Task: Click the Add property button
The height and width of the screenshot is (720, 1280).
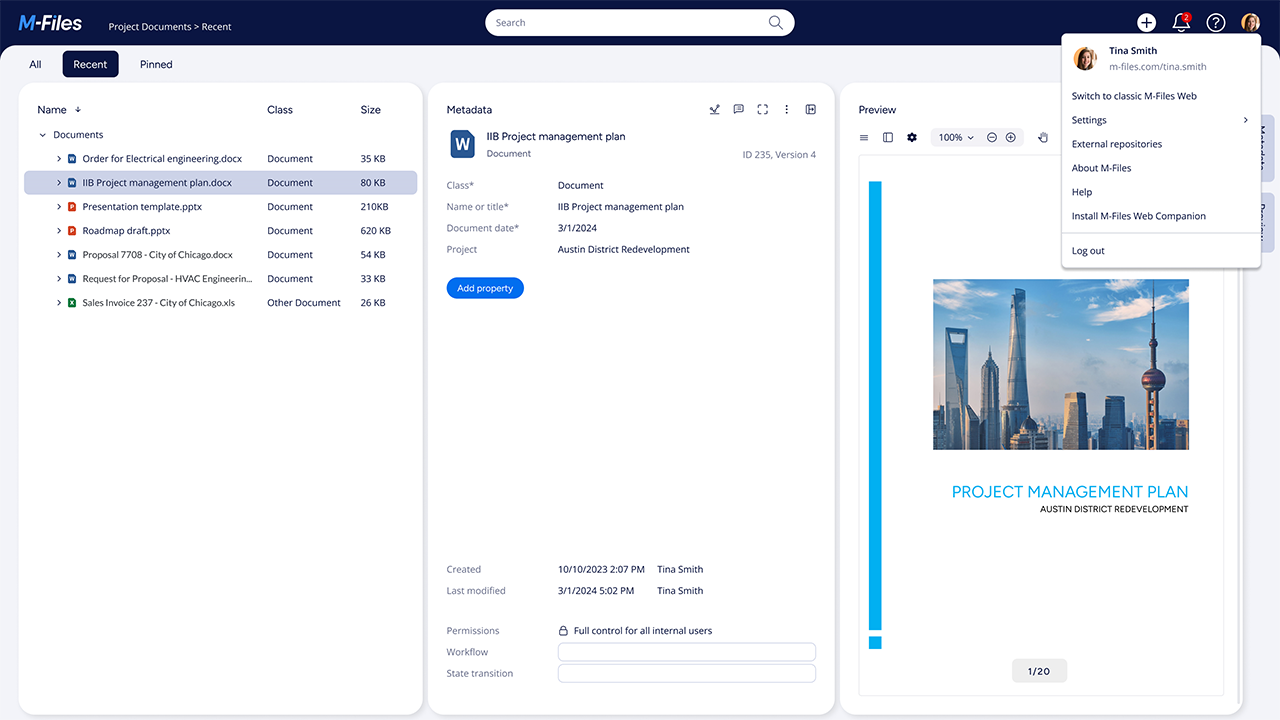Action: pos(485,288)
